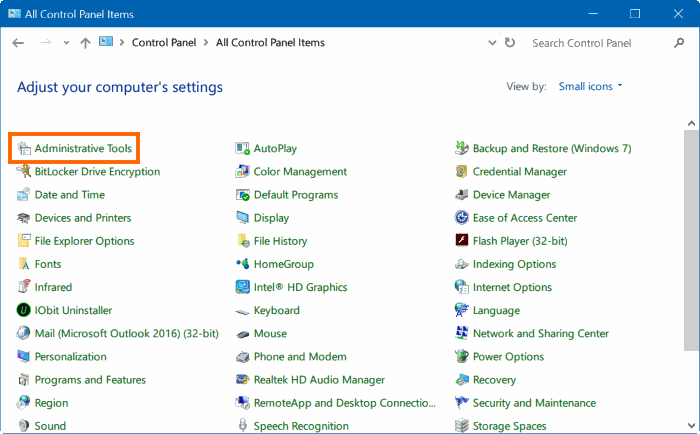Screen dimensions: 700x434
Task: Open Date and Time icon
Action: (24, 195)
